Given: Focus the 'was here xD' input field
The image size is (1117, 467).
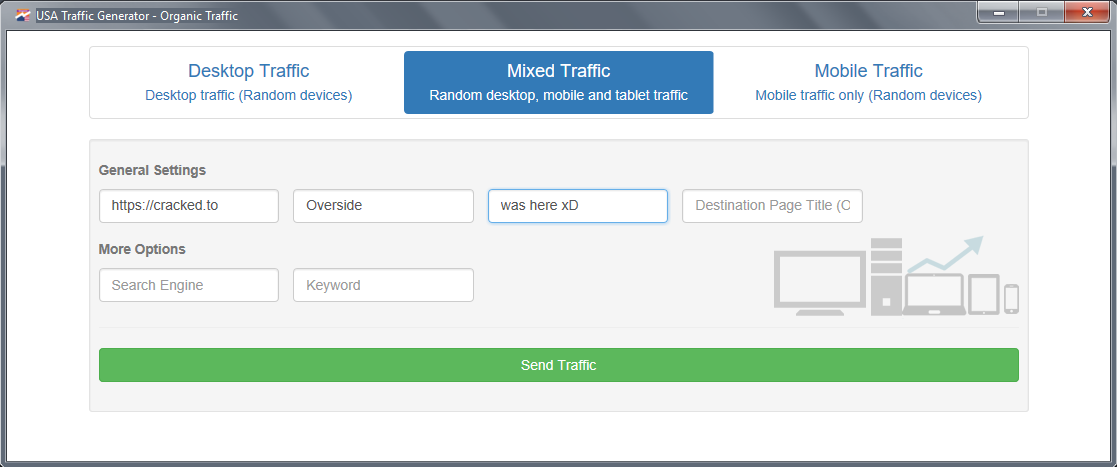Looking at the screenshot, I should click(578, 206).
